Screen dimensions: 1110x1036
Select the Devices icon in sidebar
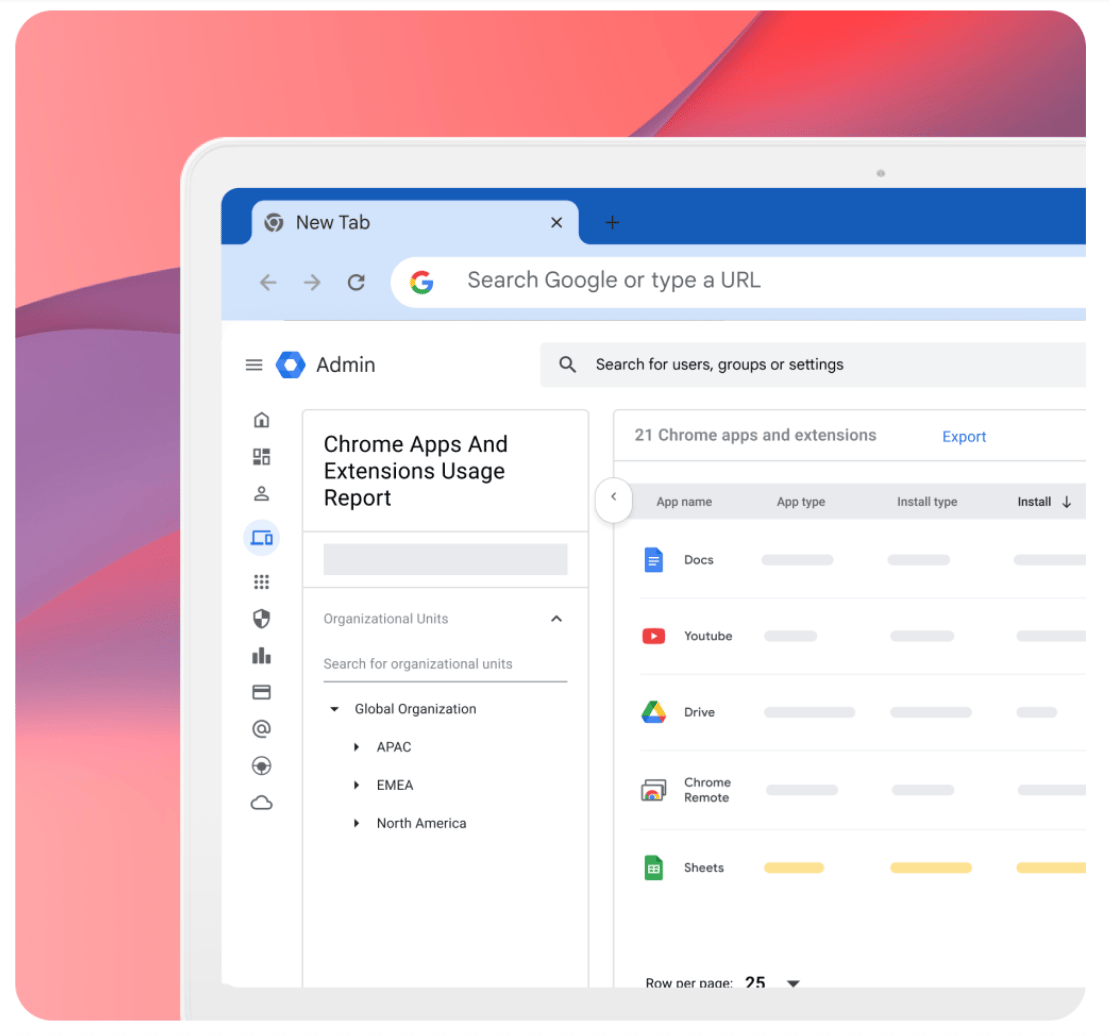[x=261, y=537]
